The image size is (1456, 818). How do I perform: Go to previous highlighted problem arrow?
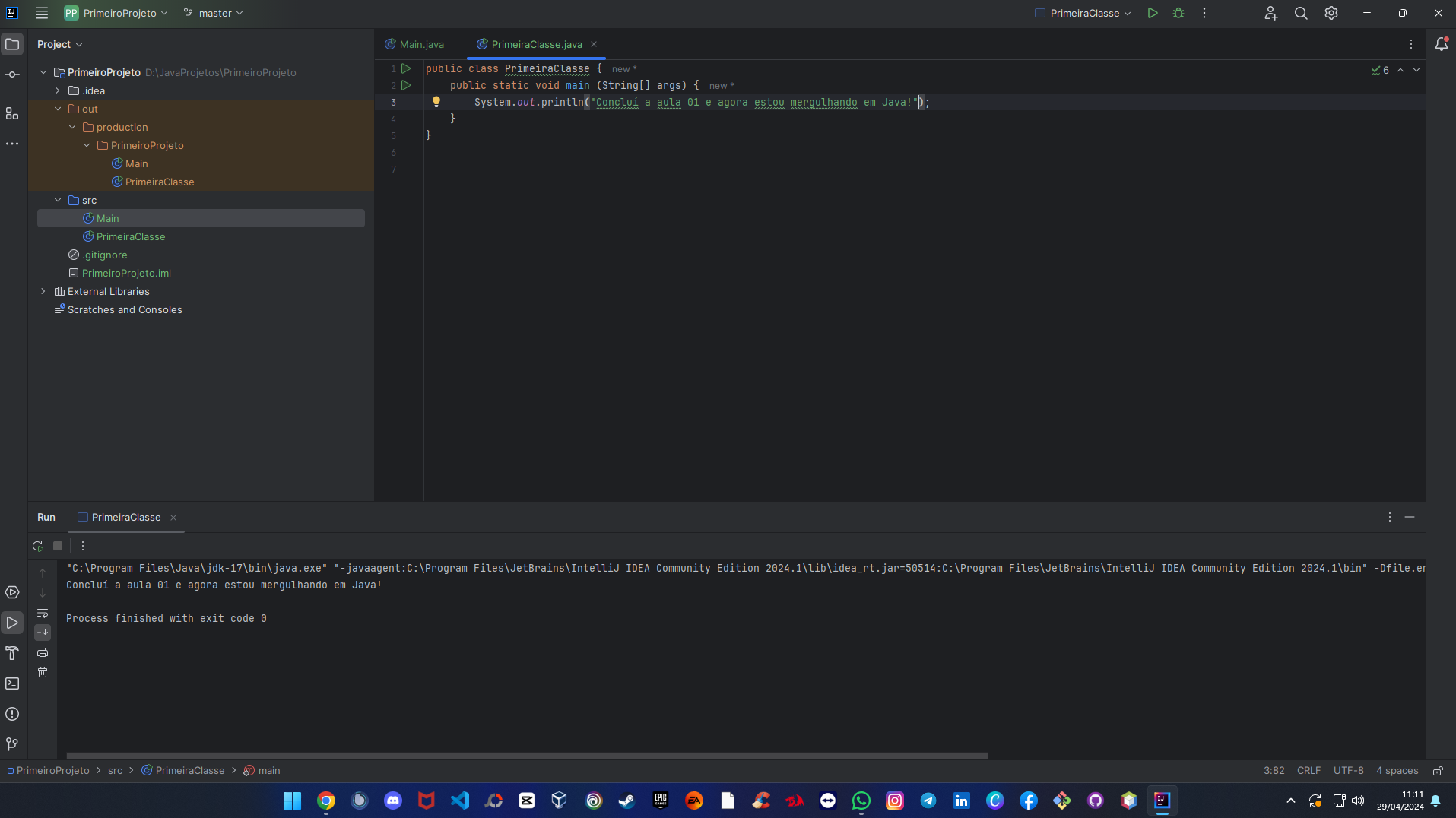[x=1400, y=70]
